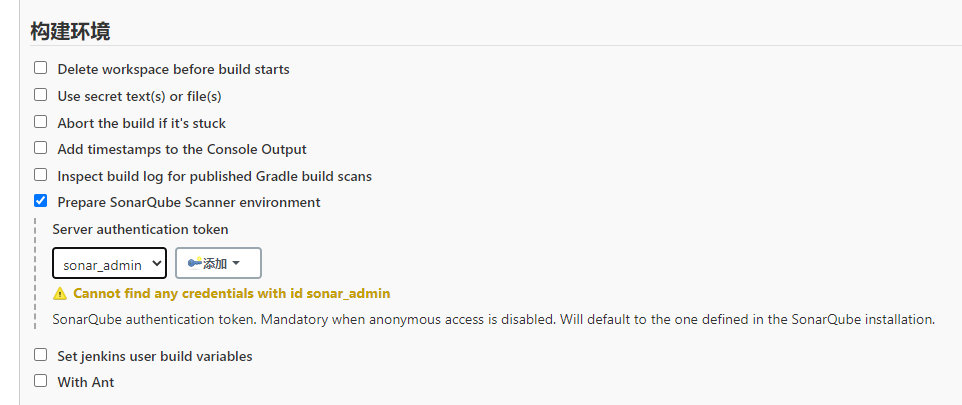962x405 pixels.
Task: Click the With Ant label text
Action: point(86,382)
